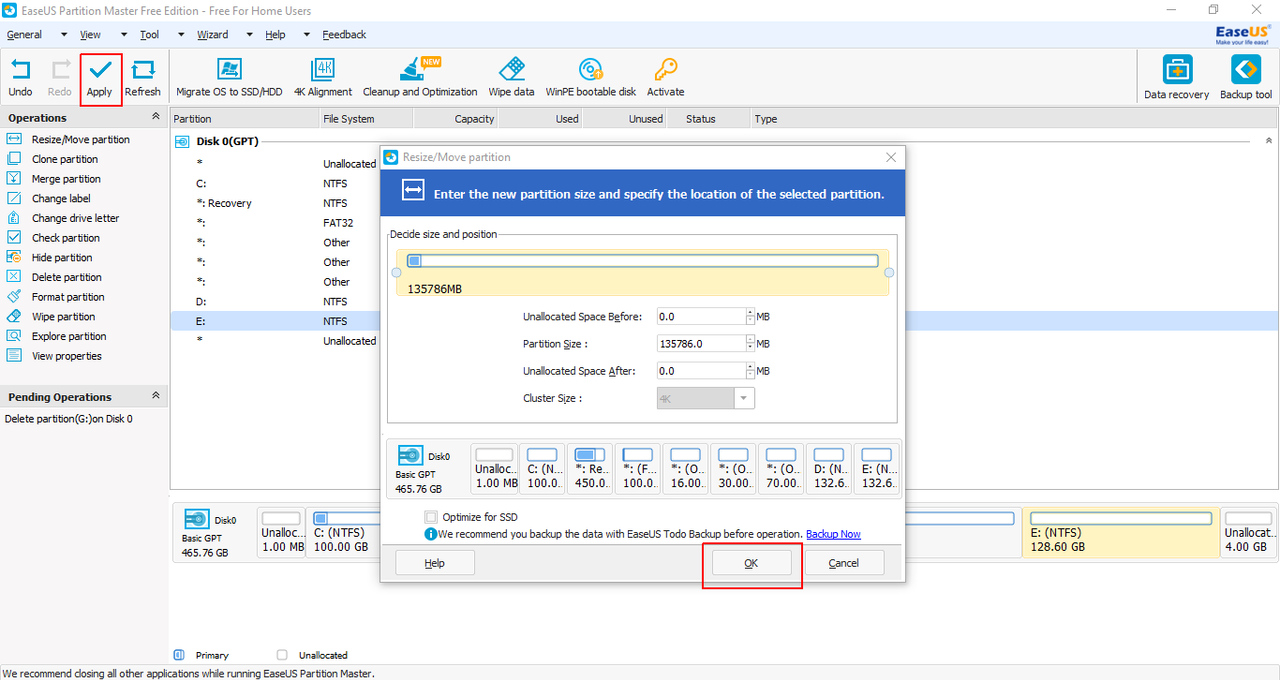Focus the Unallocated Space After field
The width and height of the screenshot is (1280, 680).
click(x=701, y=370)
